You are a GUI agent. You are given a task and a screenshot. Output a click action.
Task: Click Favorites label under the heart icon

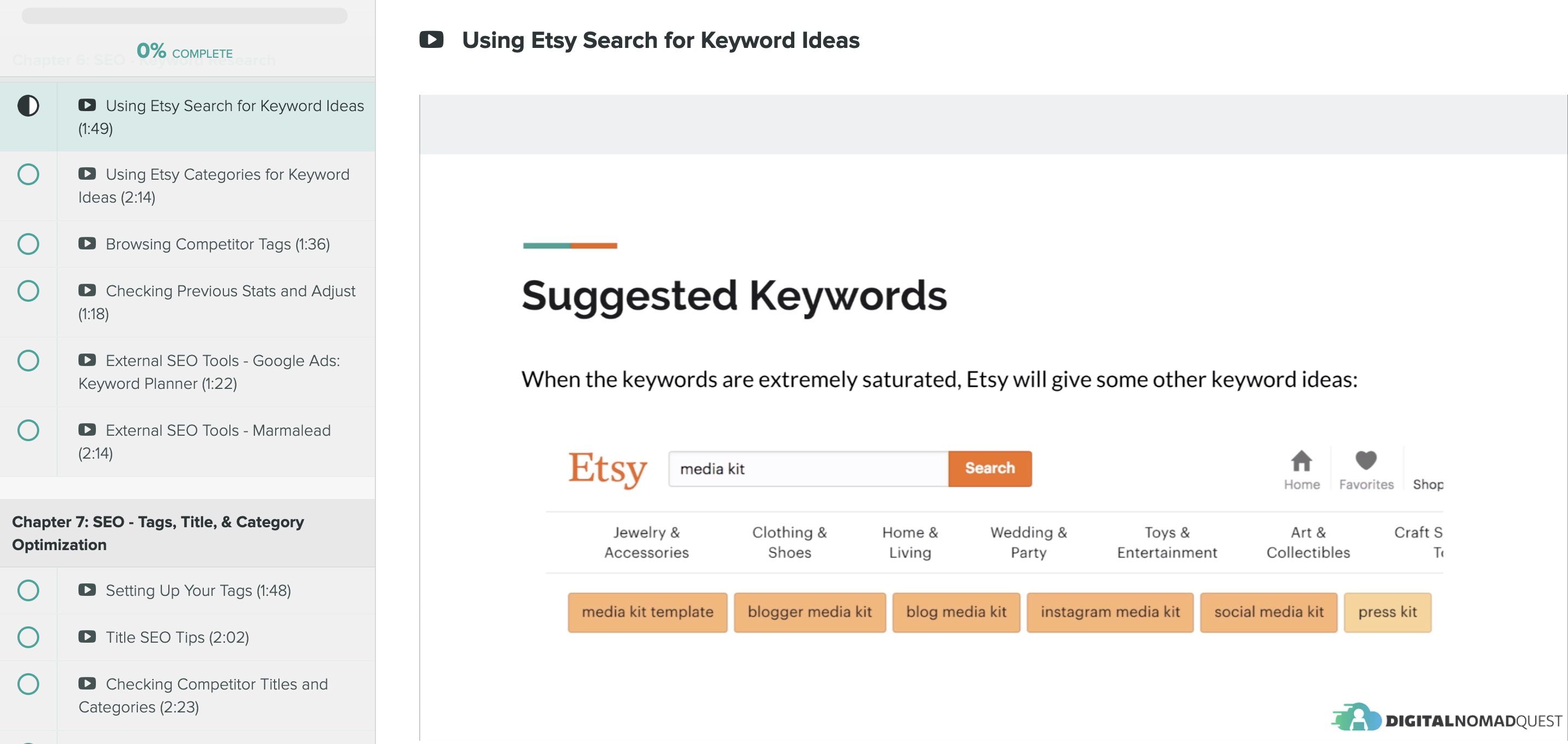point(1366,484)
